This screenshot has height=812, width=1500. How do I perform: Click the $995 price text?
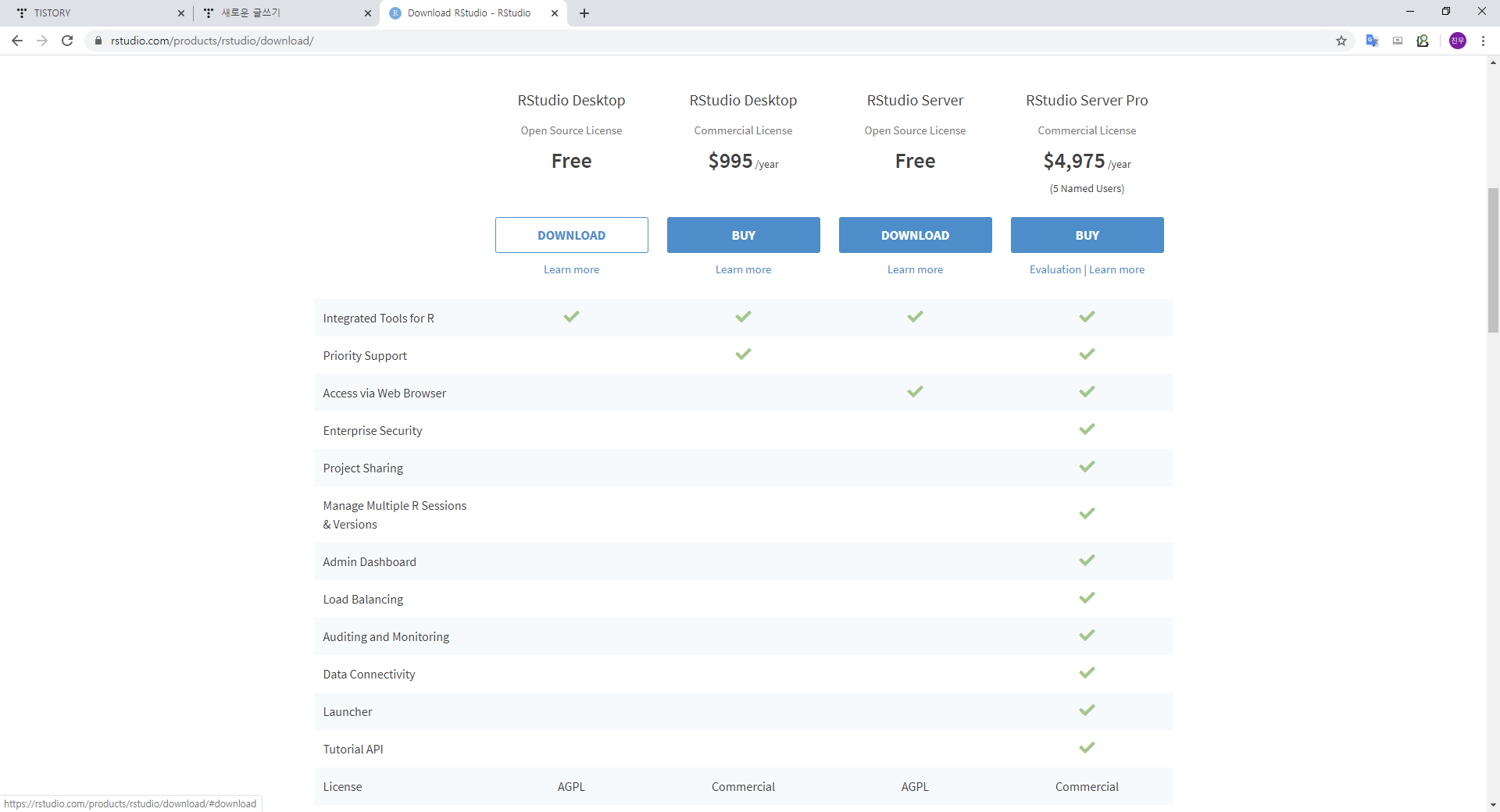click(730, 161)
